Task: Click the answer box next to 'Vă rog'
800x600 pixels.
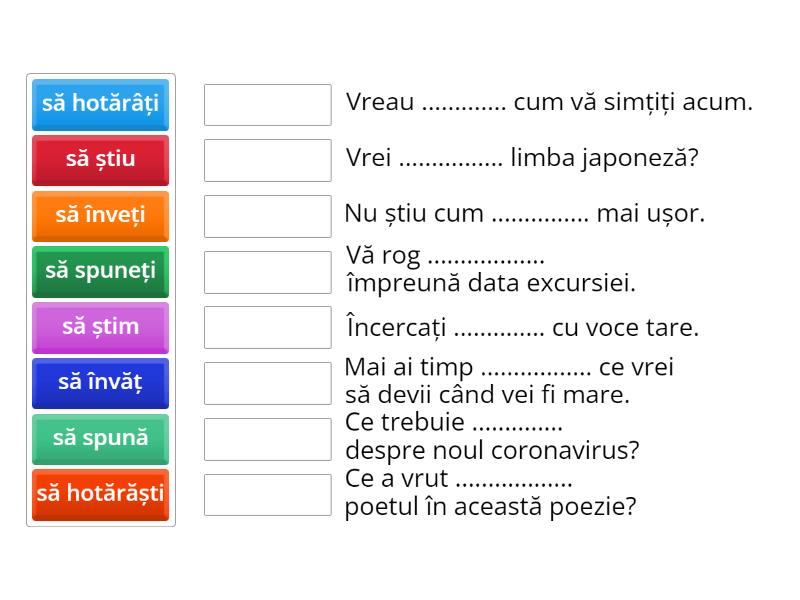Action: coord(266,271)
